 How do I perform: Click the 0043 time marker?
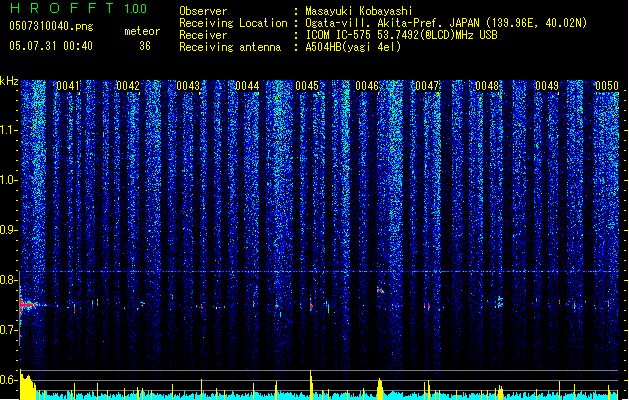point(188,86)
